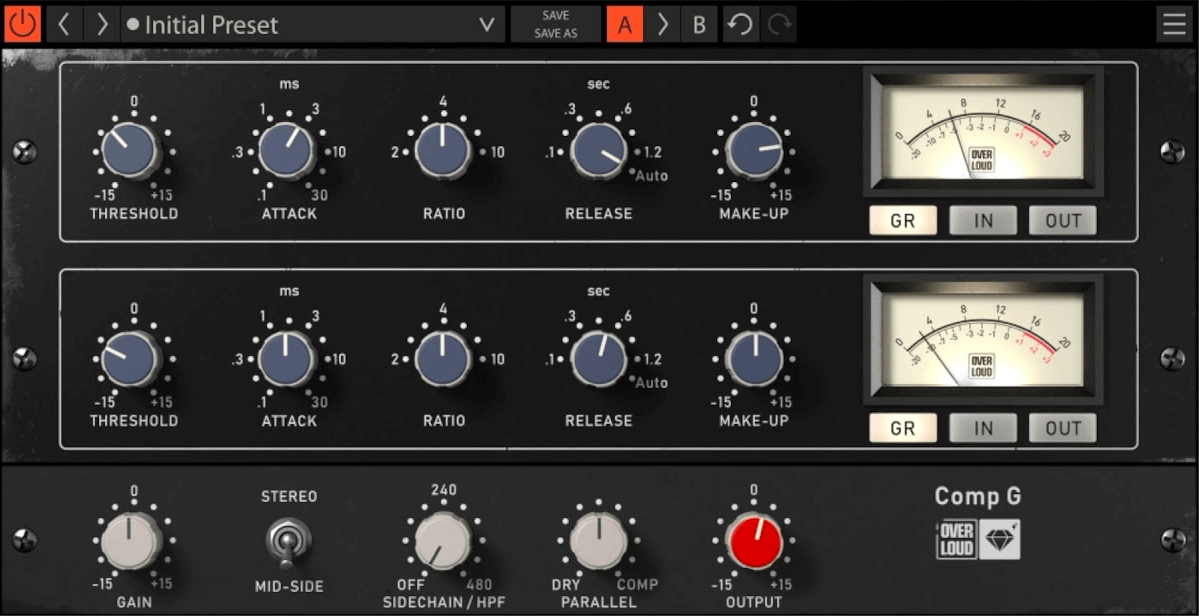Set top compressor meter to OUT
The width and height of the screenshot is (1199, 616).
1062,221
